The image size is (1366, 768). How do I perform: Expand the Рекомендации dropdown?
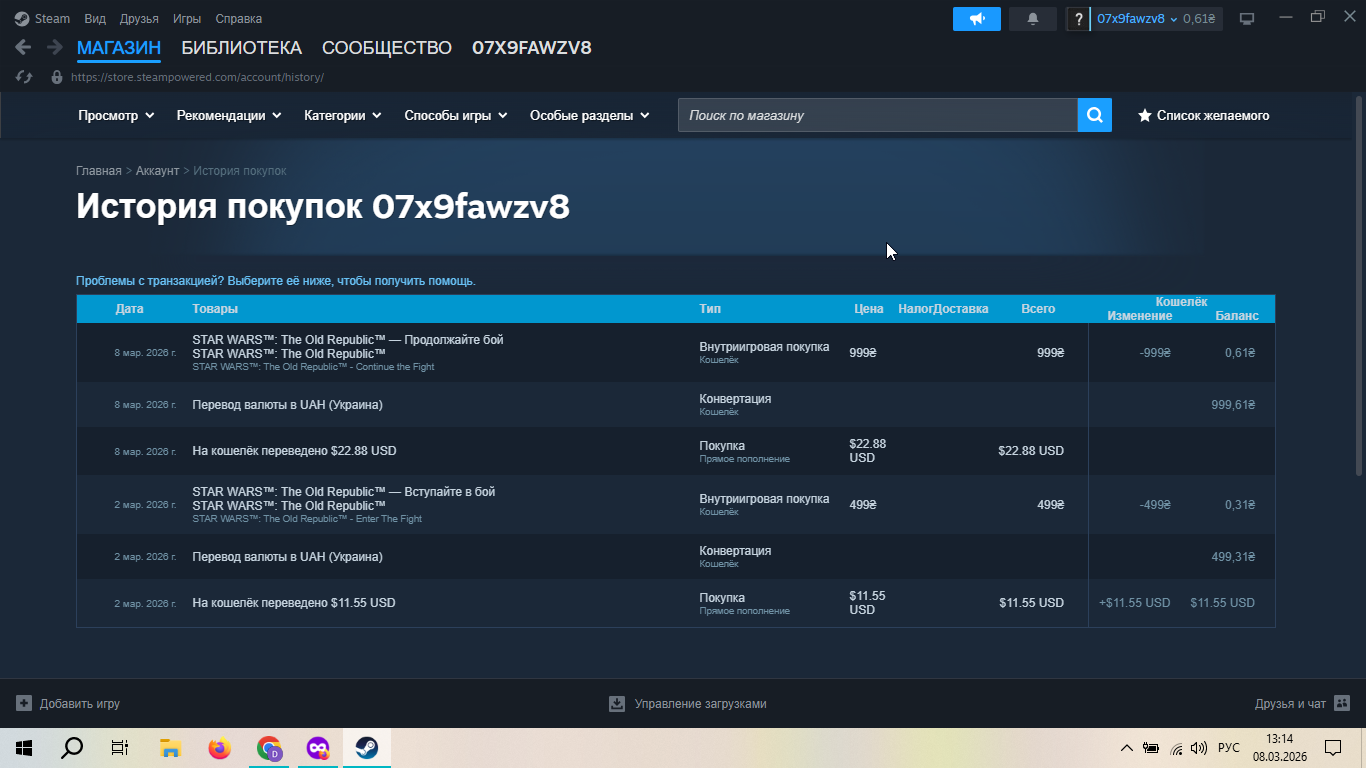click(x=230, y=115)
